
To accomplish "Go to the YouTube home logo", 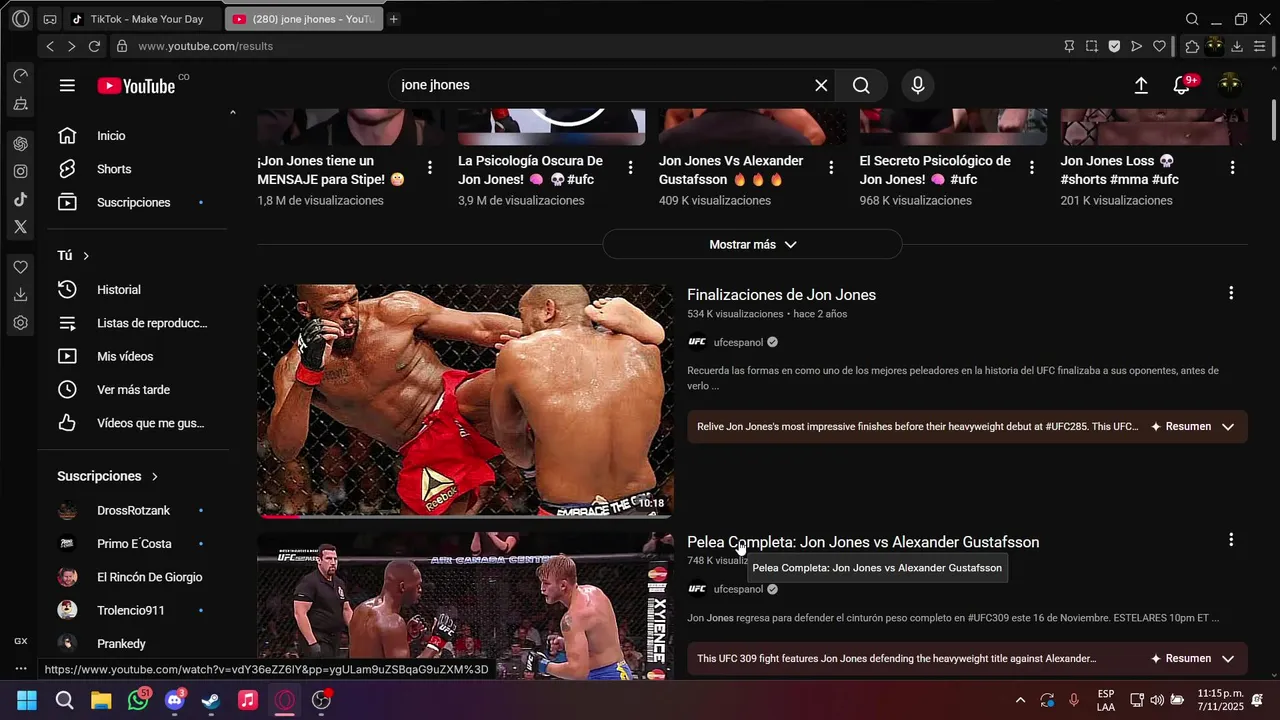I will pyautogui.click(x=137, y=86).
